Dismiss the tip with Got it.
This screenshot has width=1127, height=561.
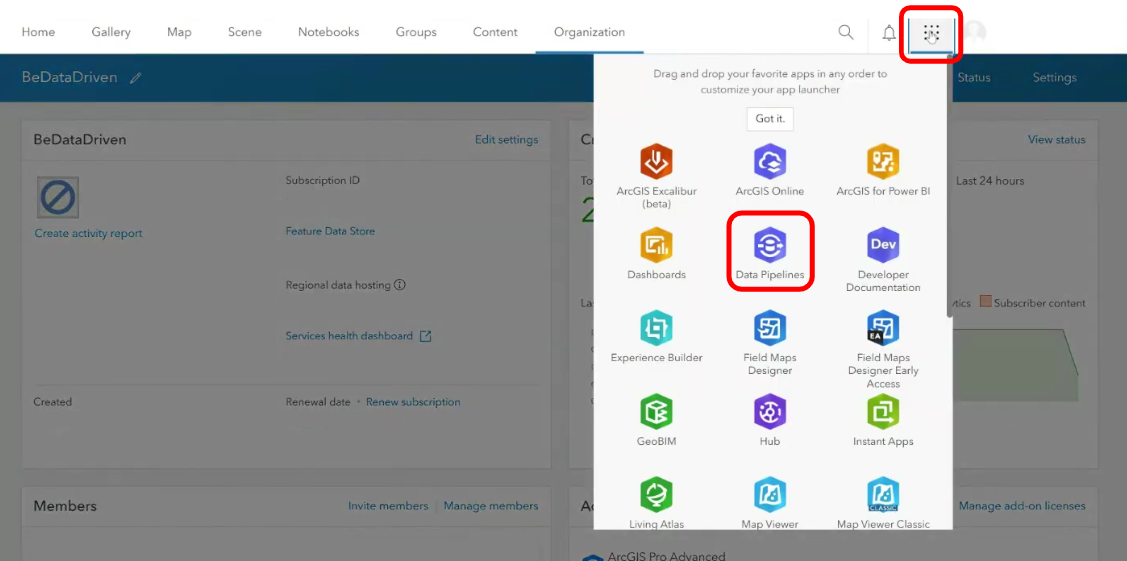click(x=770, y=119)
